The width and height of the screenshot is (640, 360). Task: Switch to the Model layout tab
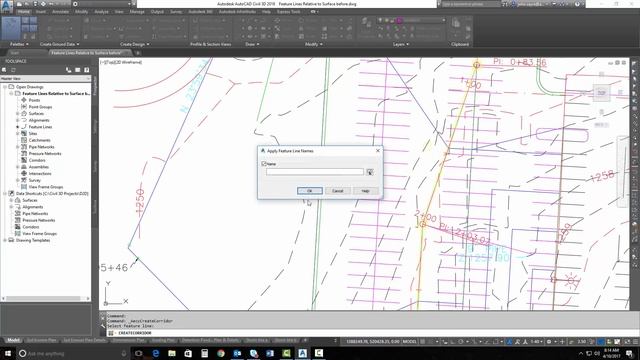pos(13,340)
